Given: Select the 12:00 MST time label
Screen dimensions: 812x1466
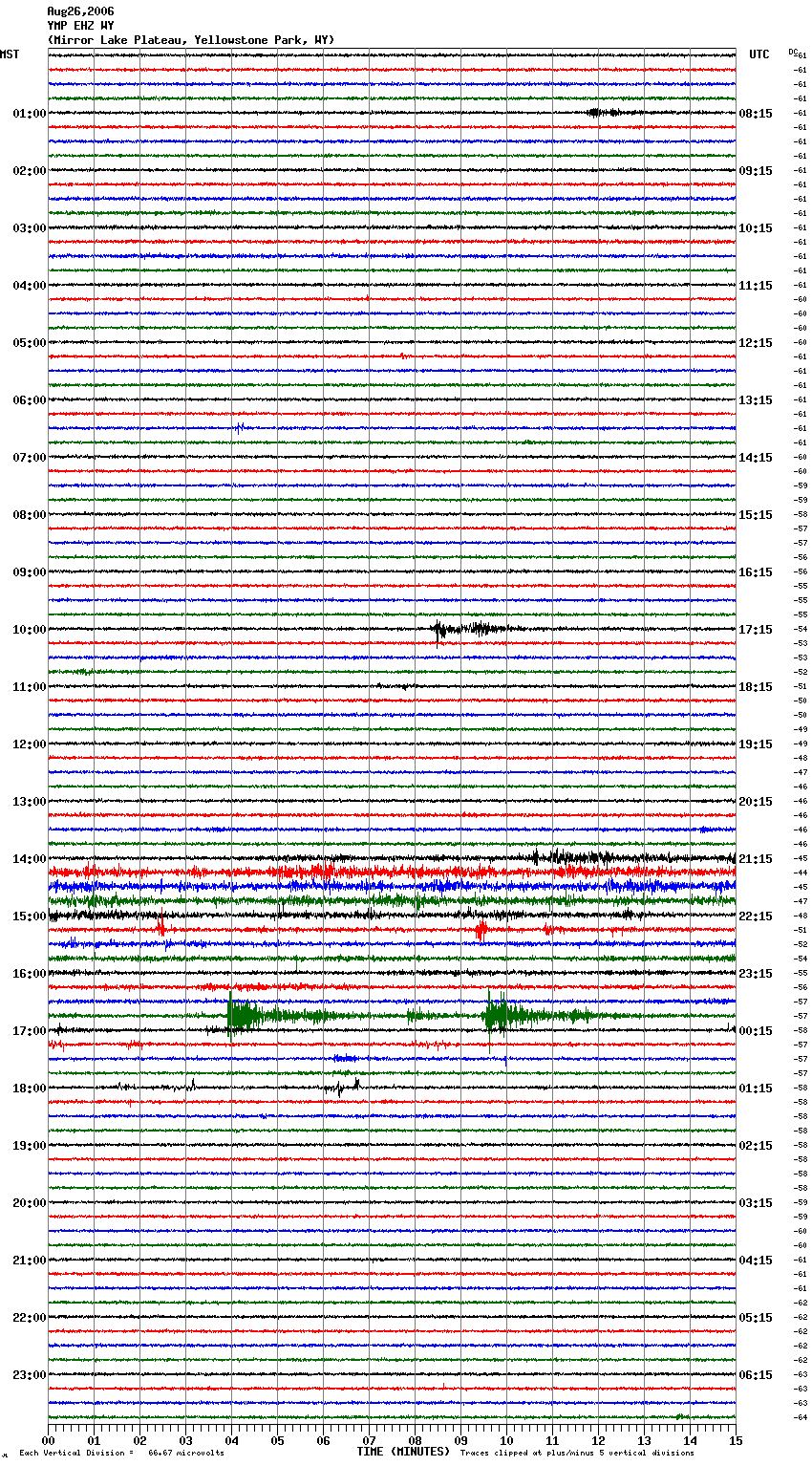Looking at the screenshot, I should pos(30,744).
